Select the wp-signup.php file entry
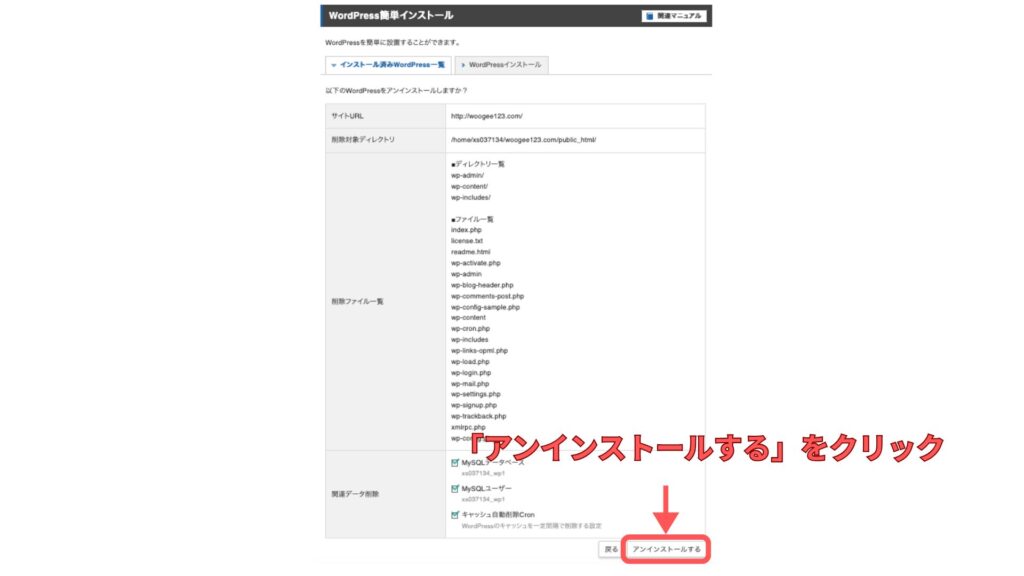This screenshot has height=576, width=1024. (x=473, y=406)
